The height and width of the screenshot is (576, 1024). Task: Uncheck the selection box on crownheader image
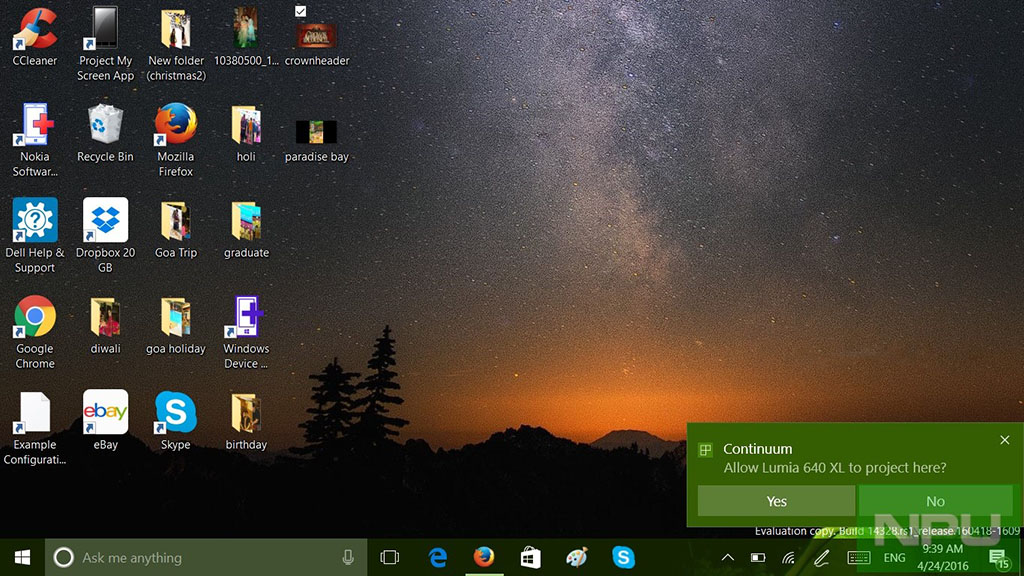[300, 12]
